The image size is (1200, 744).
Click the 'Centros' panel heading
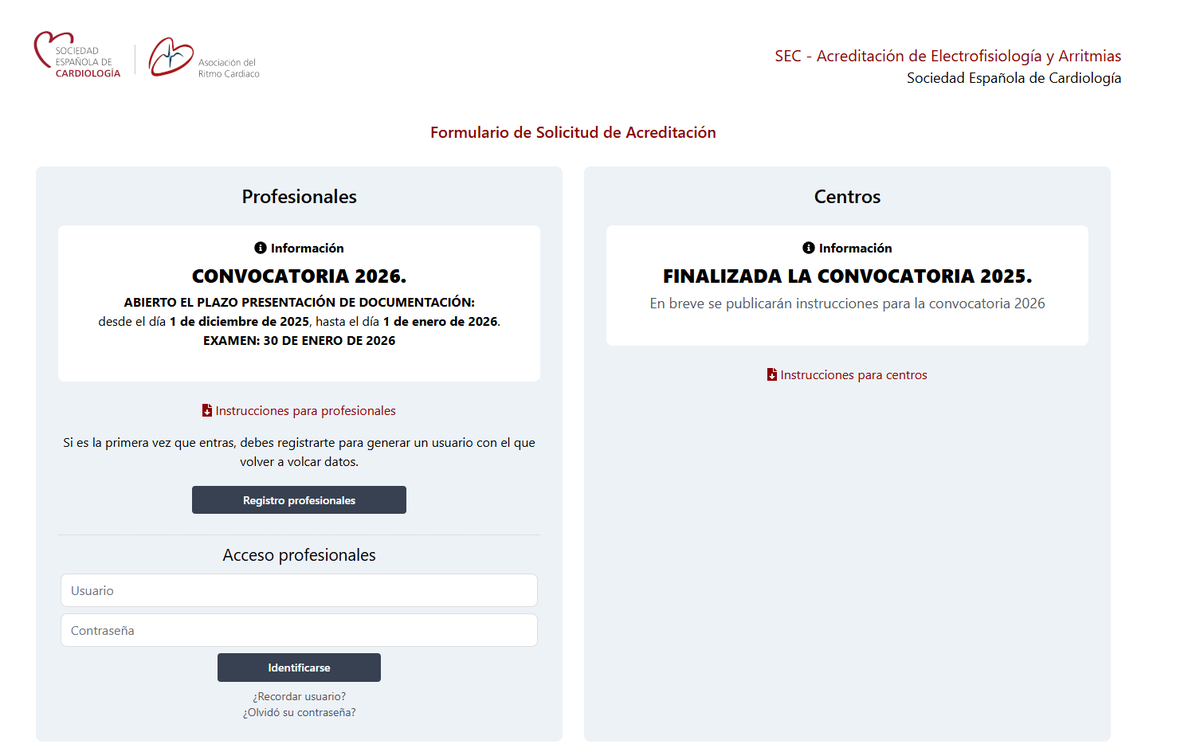[x=847, y=197]
